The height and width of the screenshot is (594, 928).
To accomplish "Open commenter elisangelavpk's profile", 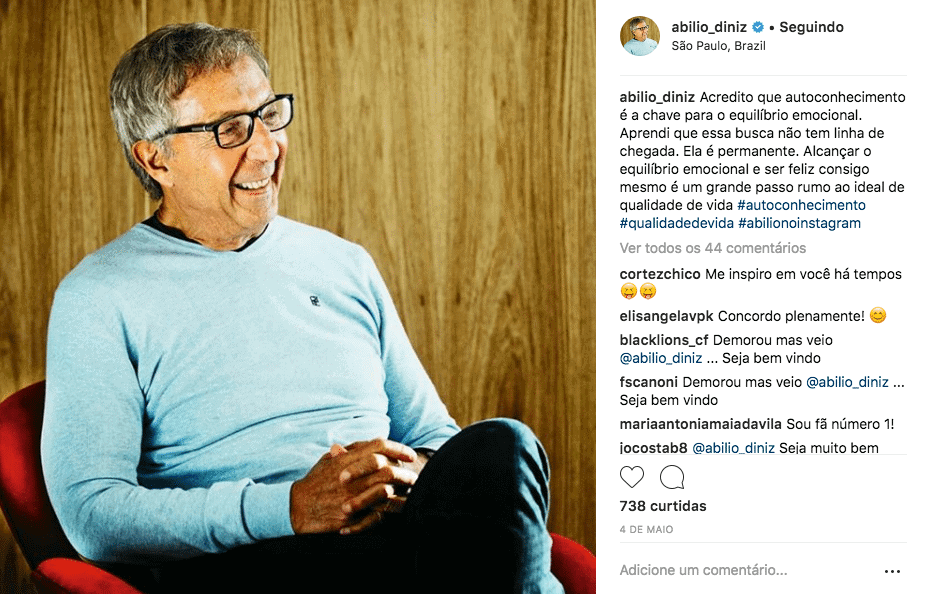I will coord(666,317).
